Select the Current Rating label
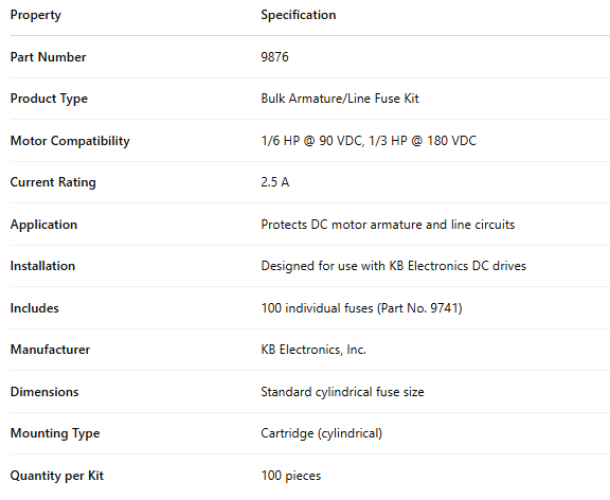The height and width of the screenshot is (500, 610). point(53,183)
